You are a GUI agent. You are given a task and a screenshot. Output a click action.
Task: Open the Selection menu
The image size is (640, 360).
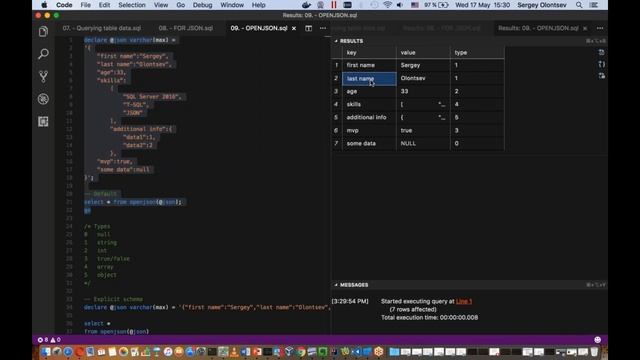132,5
